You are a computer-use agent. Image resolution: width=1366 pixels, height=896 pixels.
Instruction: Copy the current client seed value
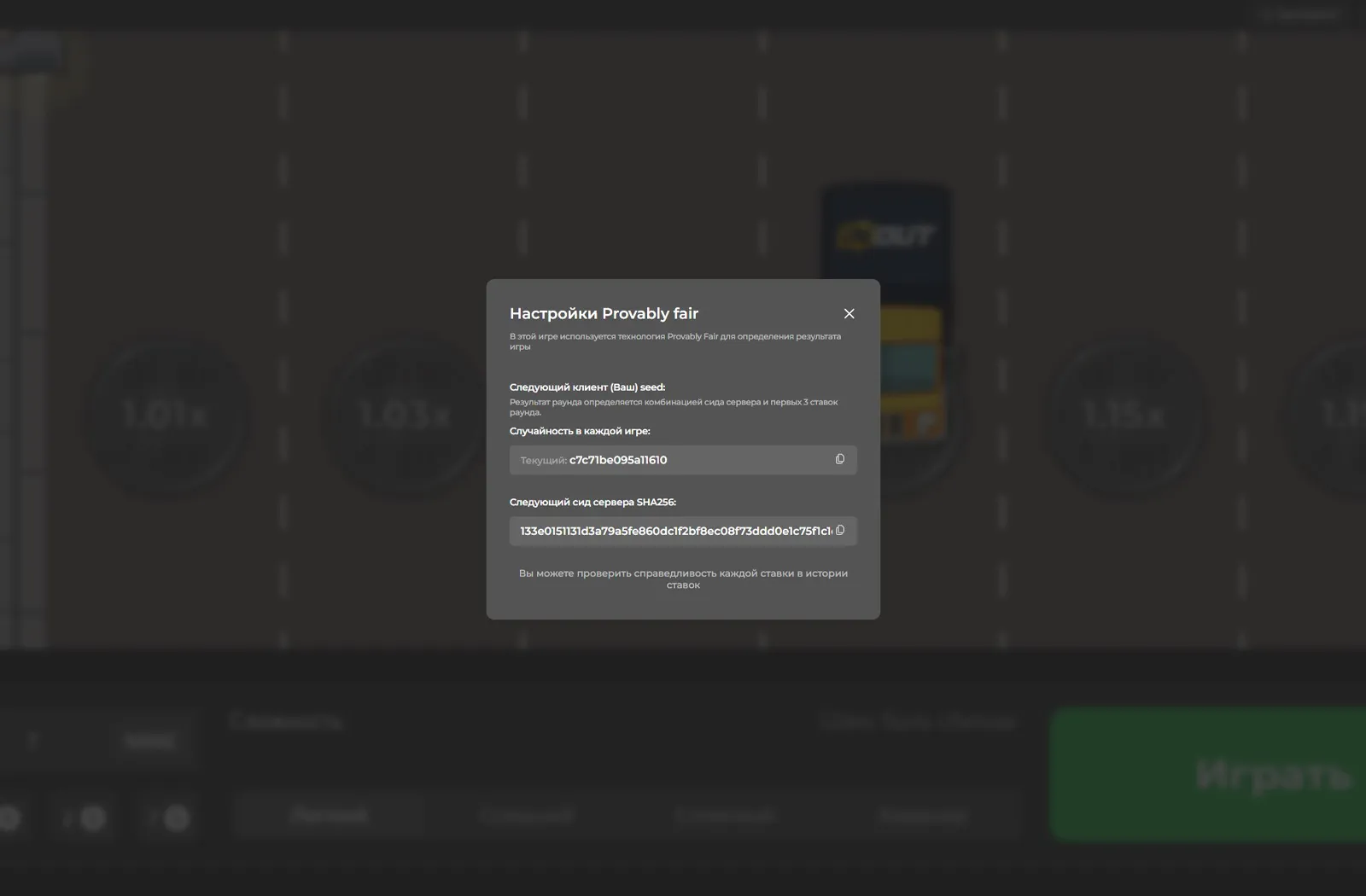839,460
